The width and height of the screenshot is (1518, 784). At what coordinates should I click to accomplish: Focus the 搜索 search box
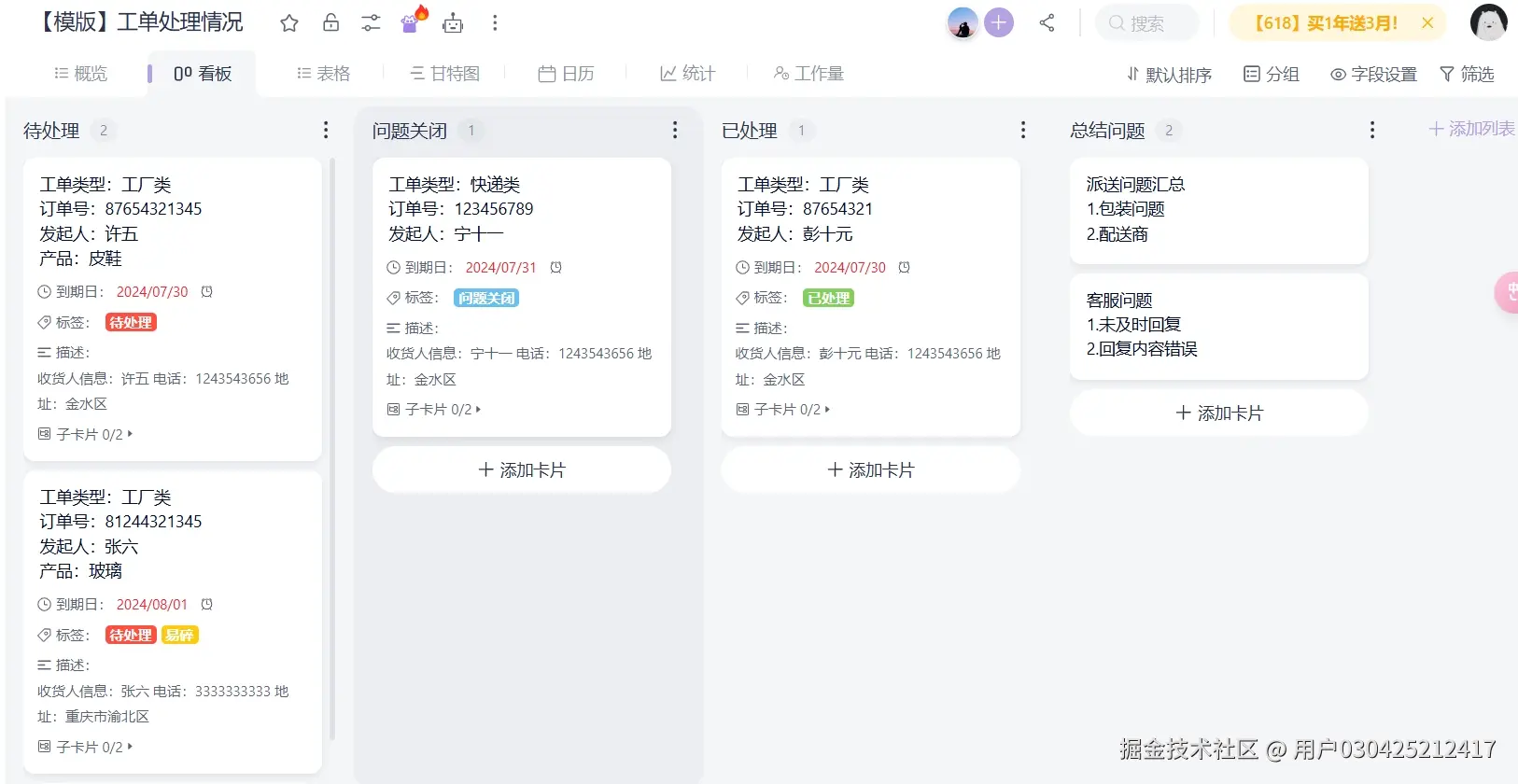(x=1146, y=23)
